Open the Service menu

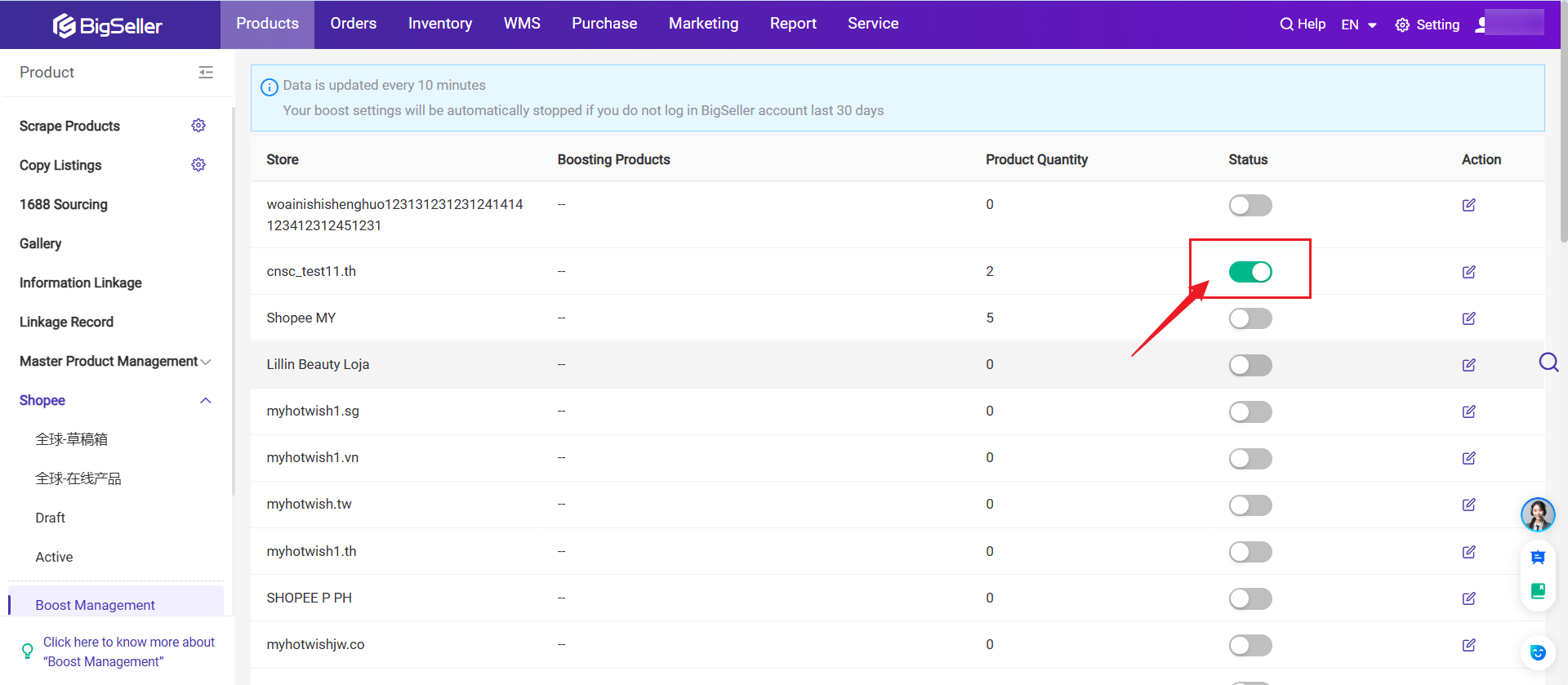[873, 24]
